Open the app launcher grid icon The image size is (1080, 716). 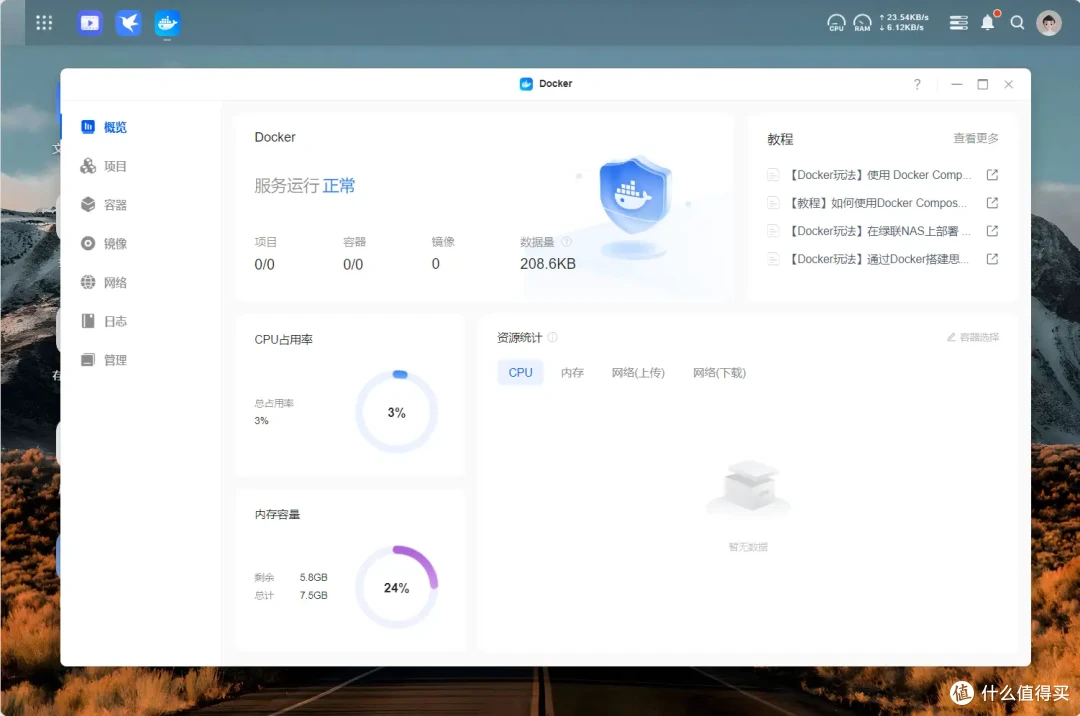(44, 23)
